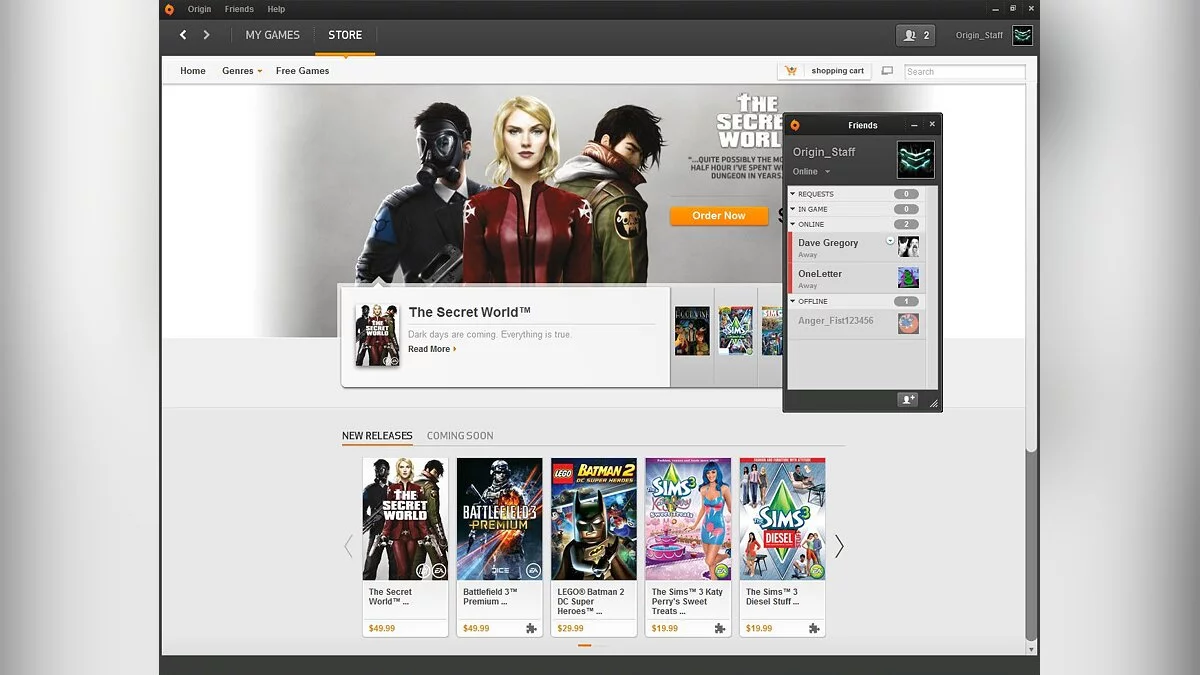Image resolution: width=1200 pixels, height=675 pixels.
Task: Go back with the left arrow
Action: pos(183,35)
